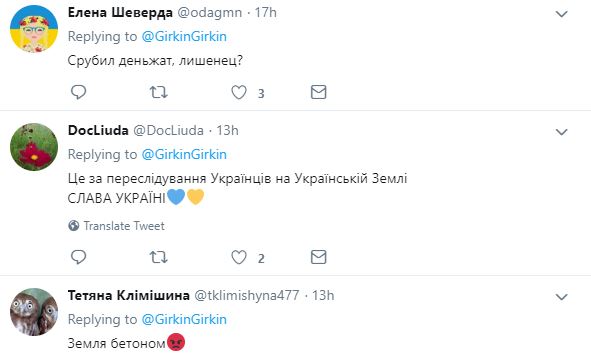
Task: Send Елена Шеверда's tweet via direct message
Action: [318, 92]
